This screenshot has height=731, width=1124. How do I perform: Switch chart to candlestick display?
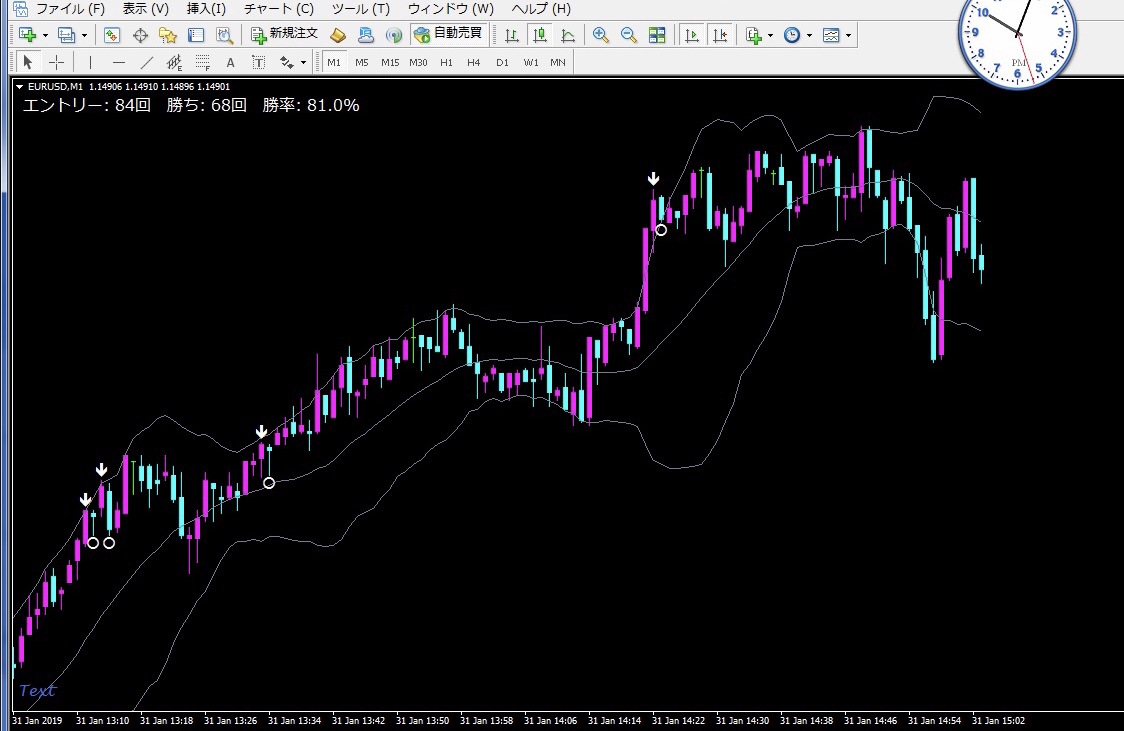[540, 35]
